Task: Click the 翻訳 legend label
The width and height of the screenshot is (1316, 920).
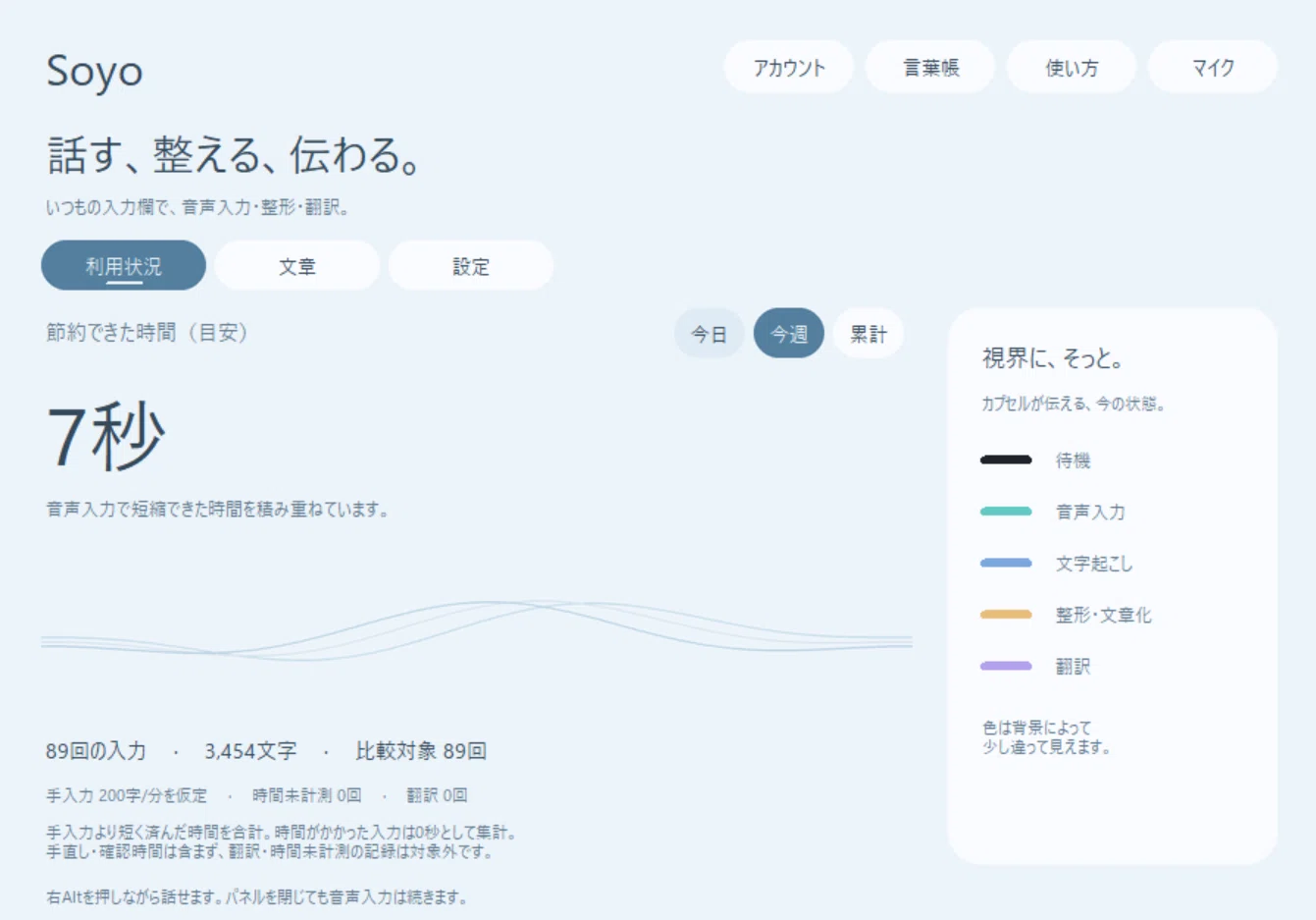Action: [1073, 667]
